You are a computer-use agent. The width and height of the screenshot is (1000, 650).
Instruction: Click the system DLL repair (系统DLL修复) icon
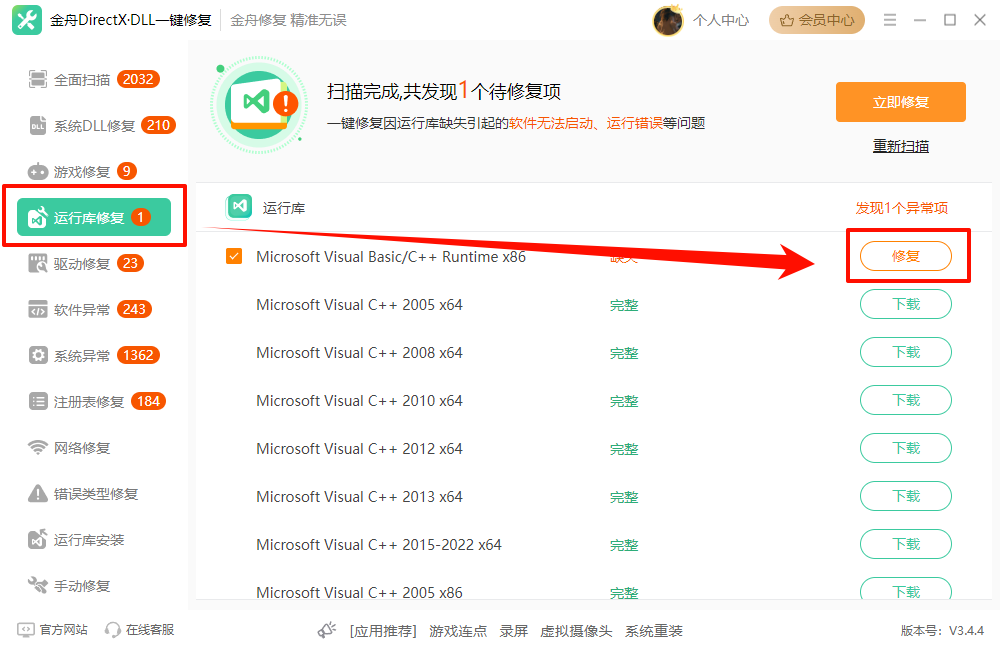(x=38, y=126)
